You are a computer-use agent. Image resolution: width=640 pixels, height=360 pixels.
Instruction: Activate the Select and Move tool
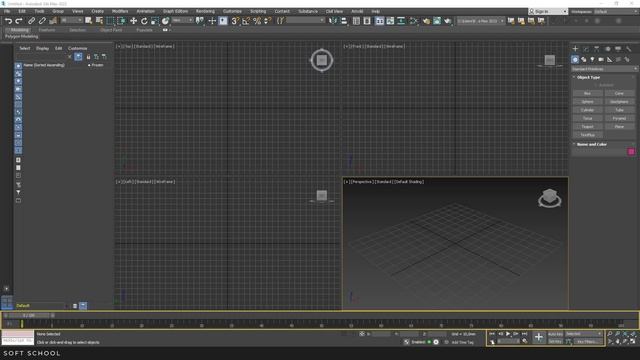pyautogui.click(x=133, y=21)
